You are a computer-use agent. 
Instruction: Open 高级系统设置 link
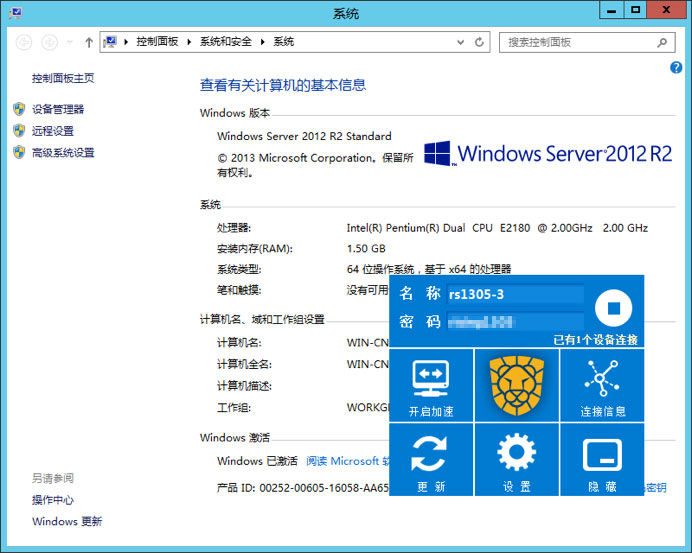tap(63, 153)
